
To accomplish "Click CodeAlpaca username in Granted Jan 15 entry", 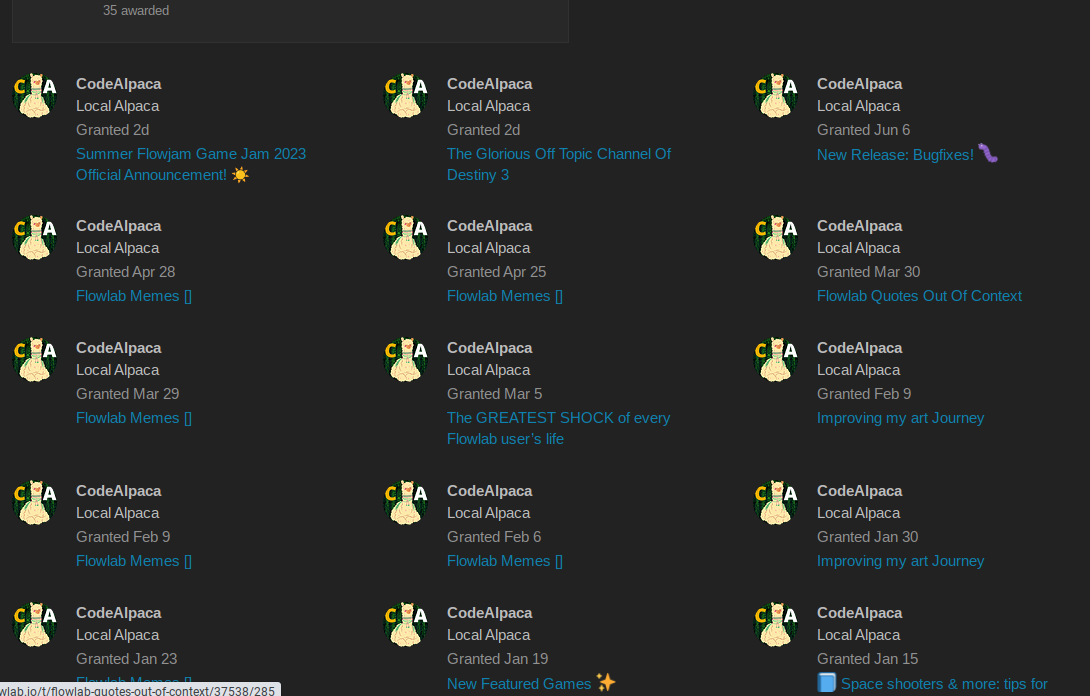I will point(859,613).
